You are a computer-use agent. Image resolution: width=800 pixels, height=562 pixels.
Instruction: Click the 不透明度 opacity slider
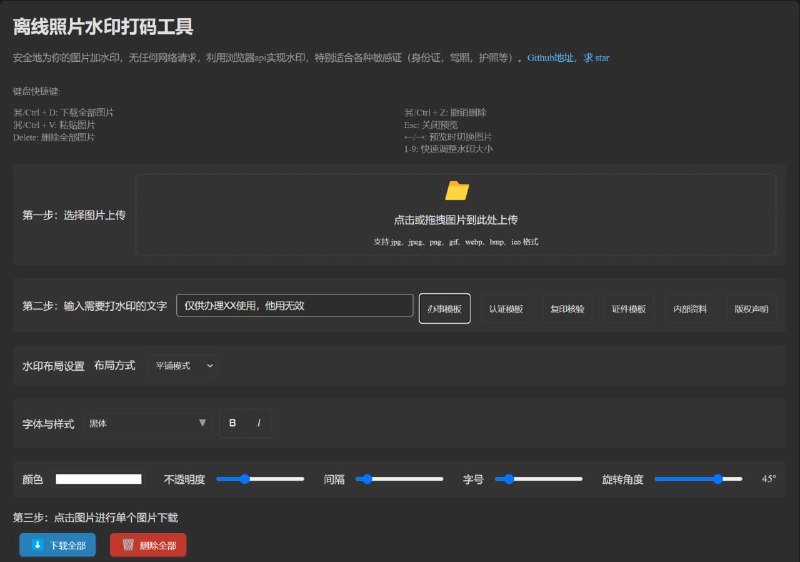tap(260, 479)
